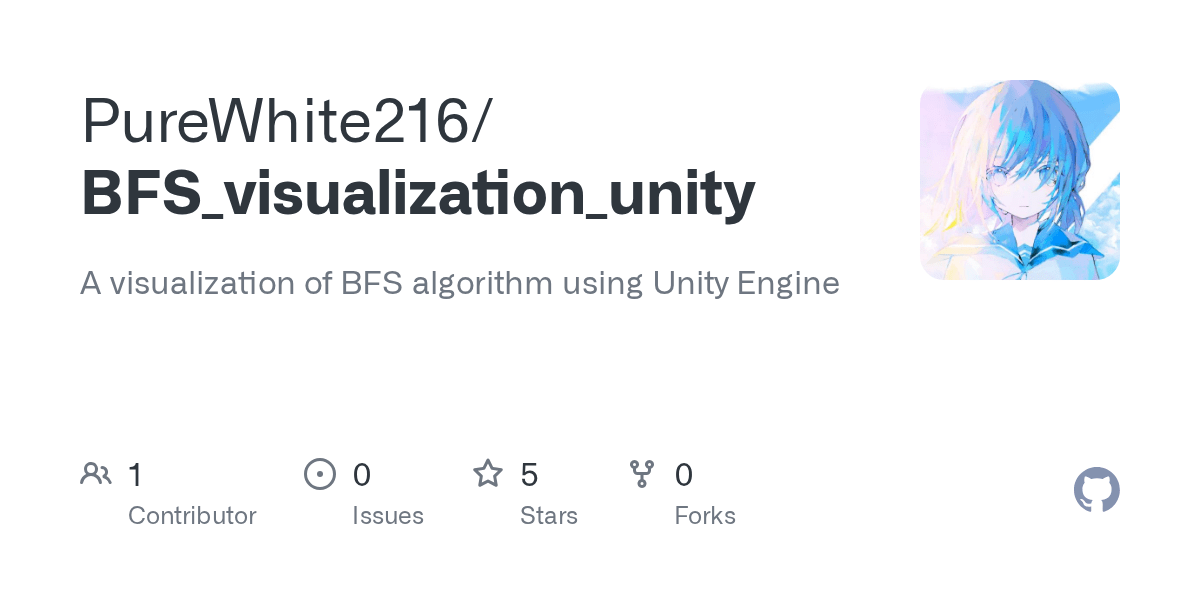
Task: Click the 0 count above Forks
Action: pyautogui.click(x=684, y=475)
